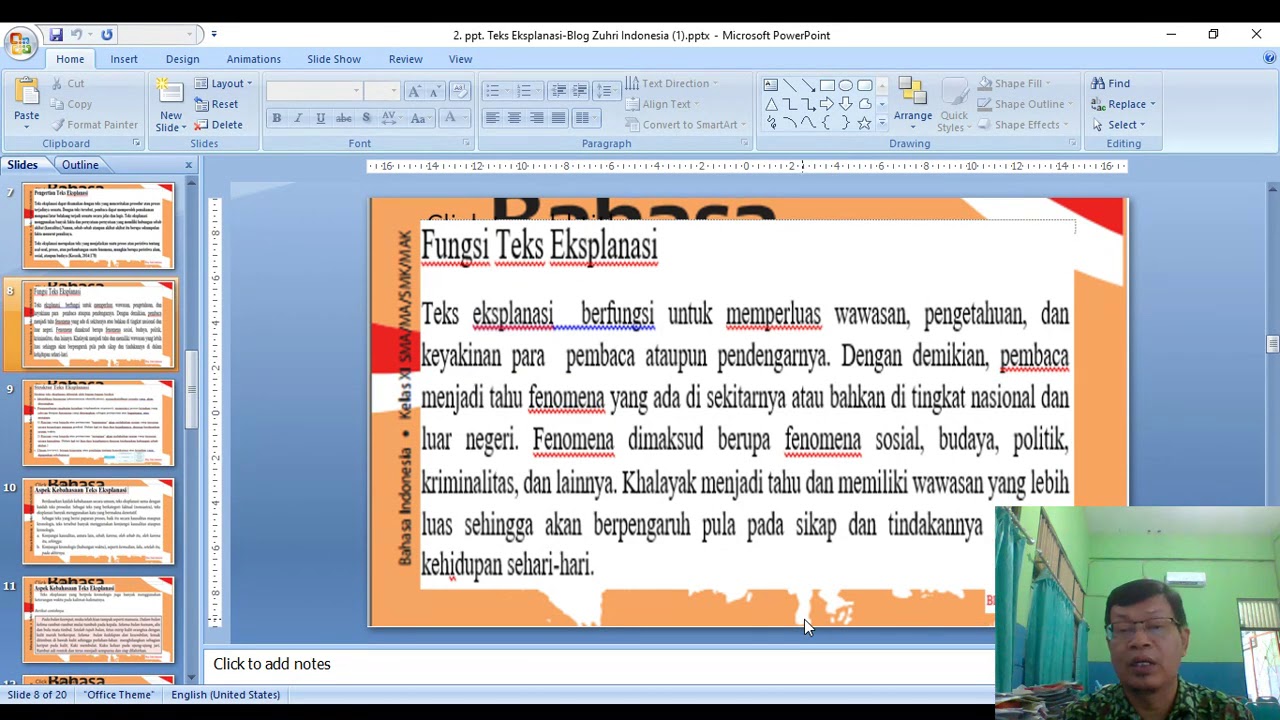Toggle Align Text Left
The image size is (1280, 720).
pos(492,118)
